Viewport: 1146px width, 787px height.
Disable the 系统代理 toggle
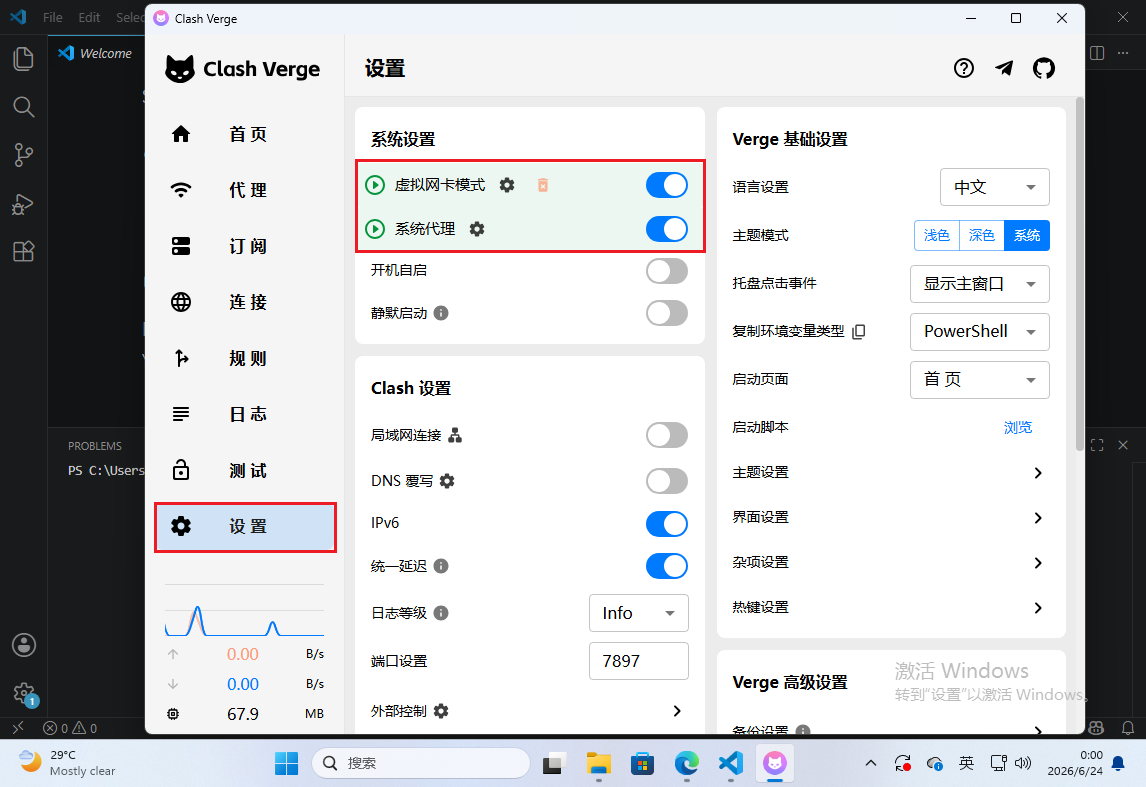pos(667,229)
